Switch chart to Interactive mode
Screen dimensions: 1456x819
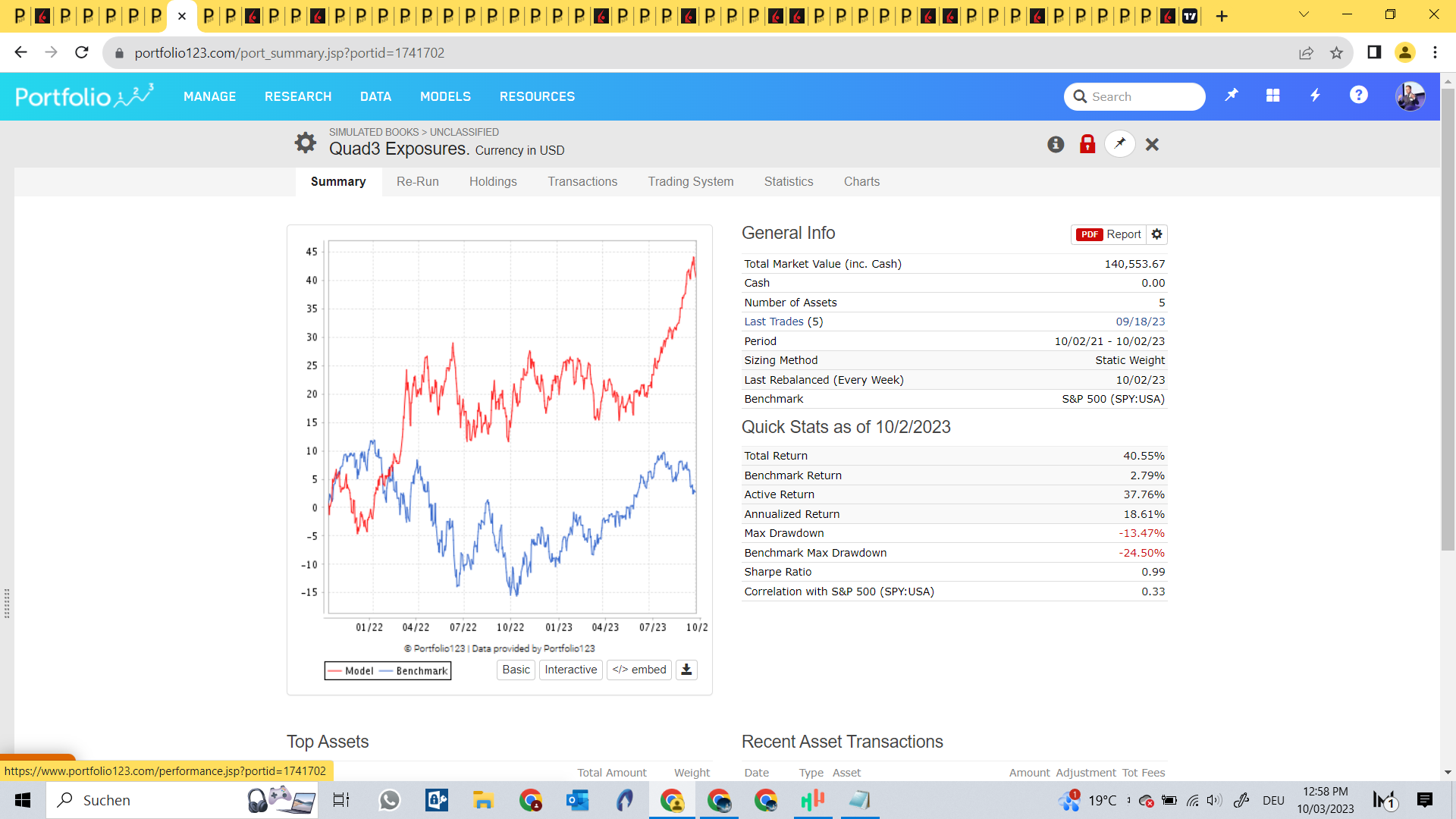pos(570,670)
